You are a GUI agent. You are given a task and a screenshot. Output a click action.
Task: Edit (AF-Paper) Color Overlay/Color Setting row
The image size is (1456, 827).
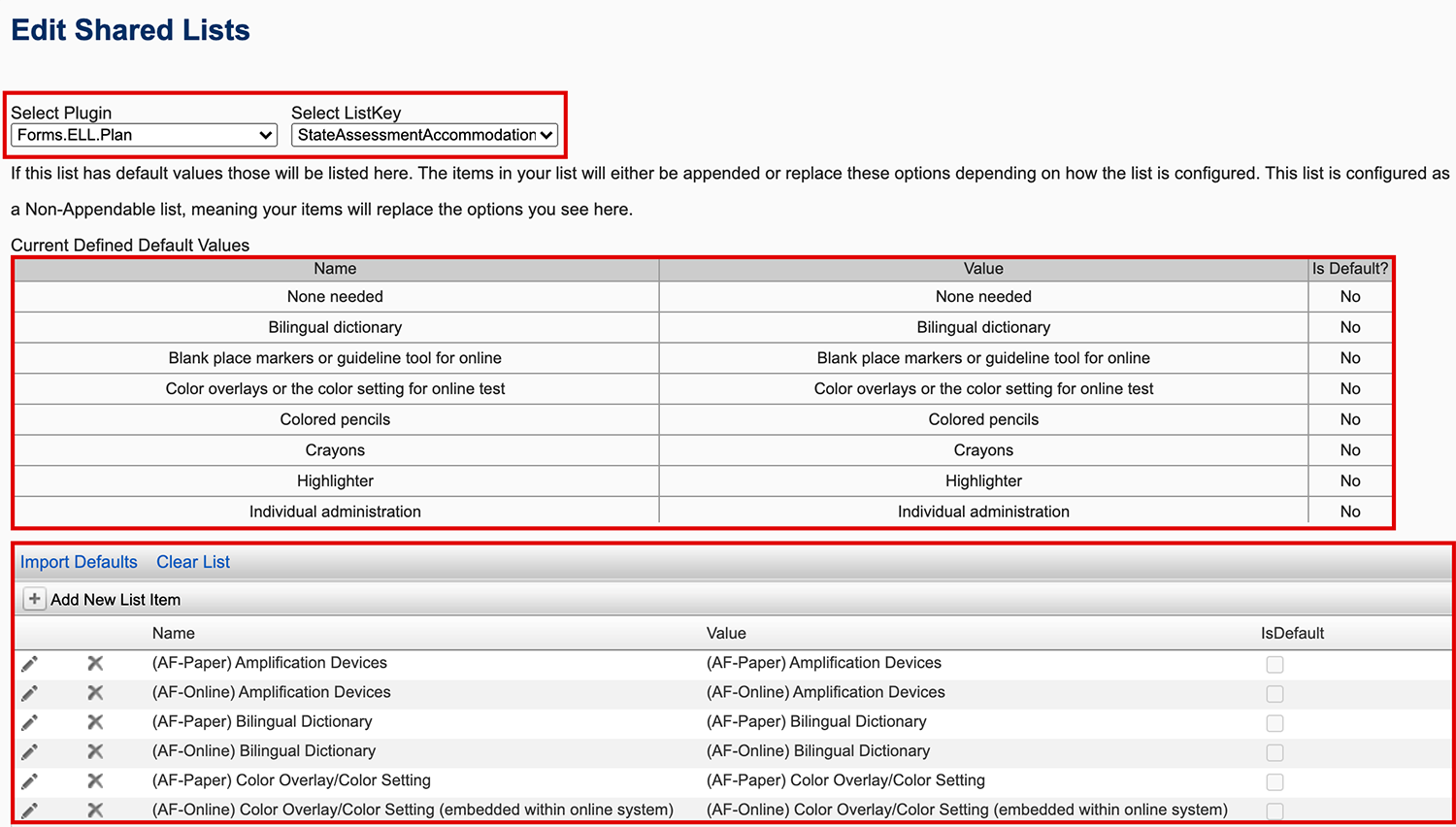coord(30,781)
